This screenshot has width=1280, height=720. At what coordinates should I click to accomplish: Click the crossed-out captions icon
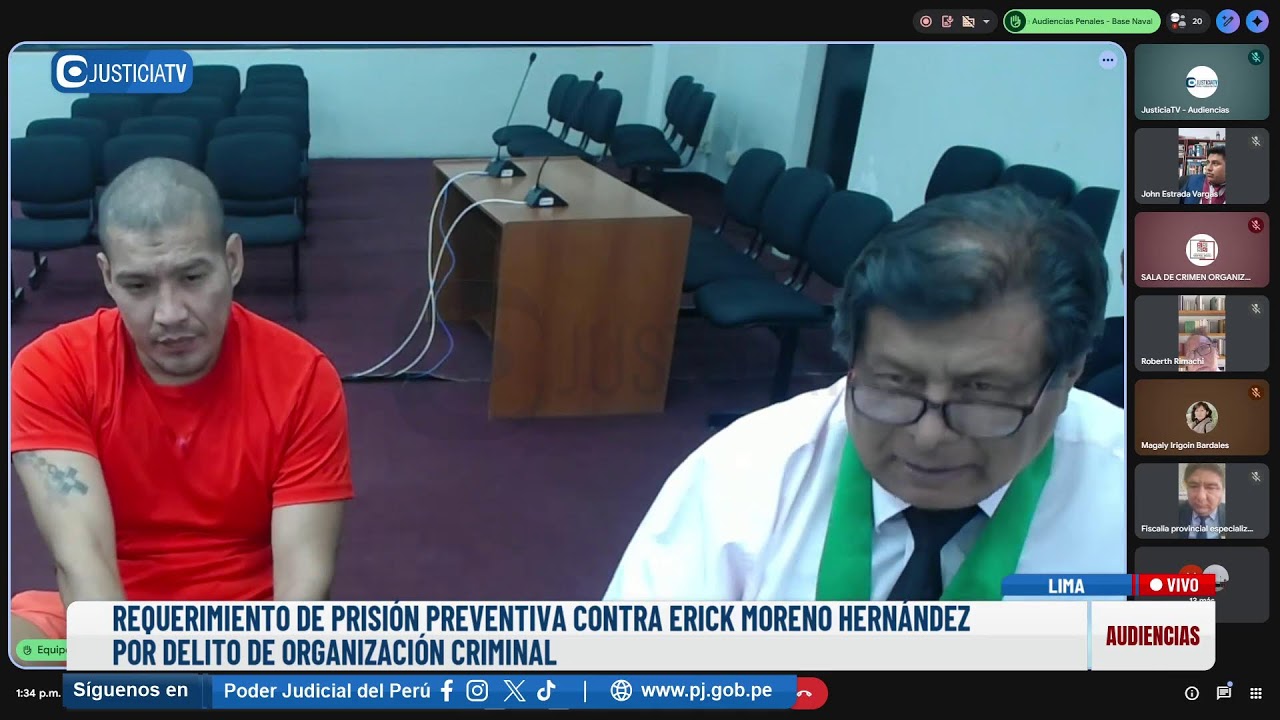[967, 21]
